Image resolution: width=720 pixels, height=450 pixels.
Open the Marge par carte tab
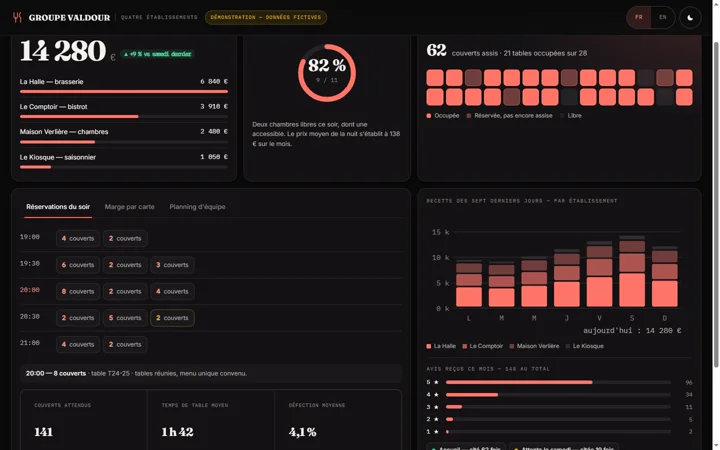coord(129,207)
